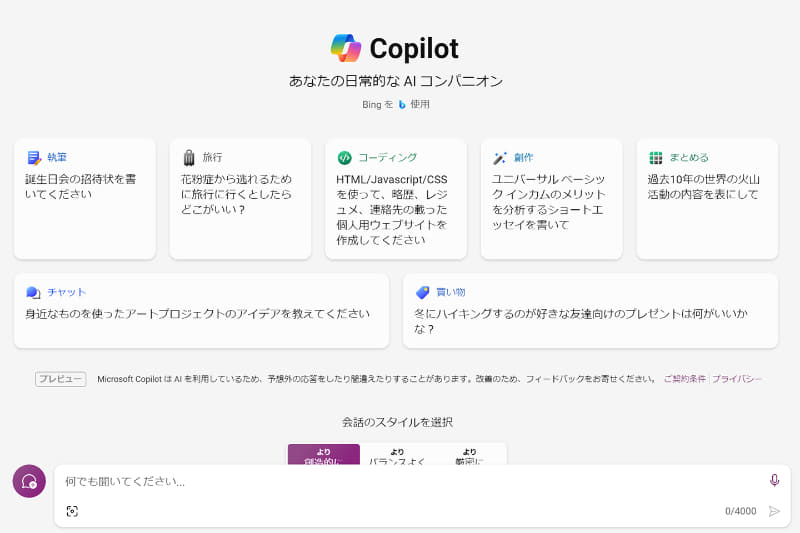Click the 旅行 luggage icon
This screenshot has height=533, width=800.
coord(189,158)
